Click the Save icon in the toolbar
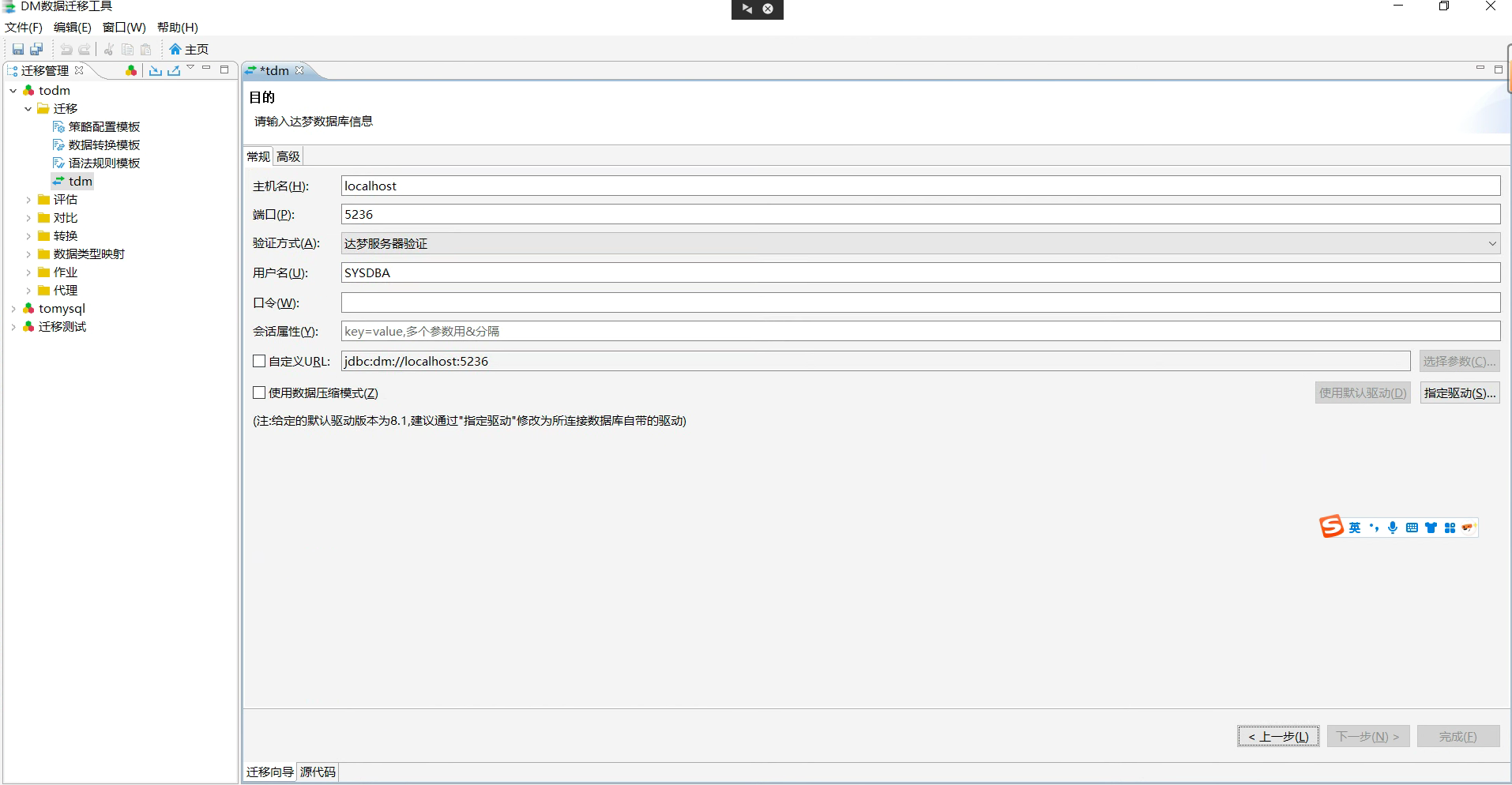This screenshot has width=1512, height=785. pos(17,49)
